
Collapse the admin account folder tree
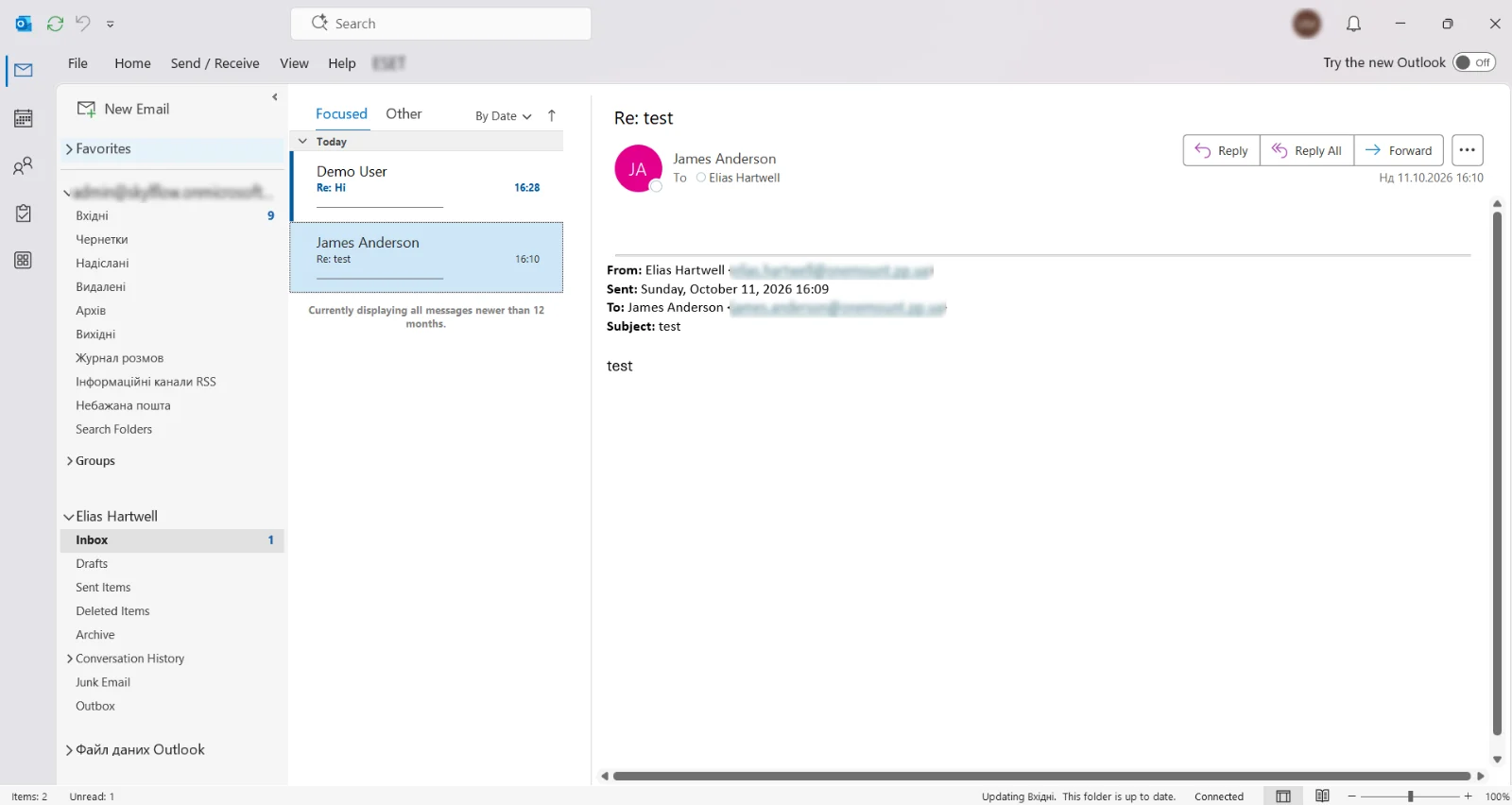coord(67,193)
